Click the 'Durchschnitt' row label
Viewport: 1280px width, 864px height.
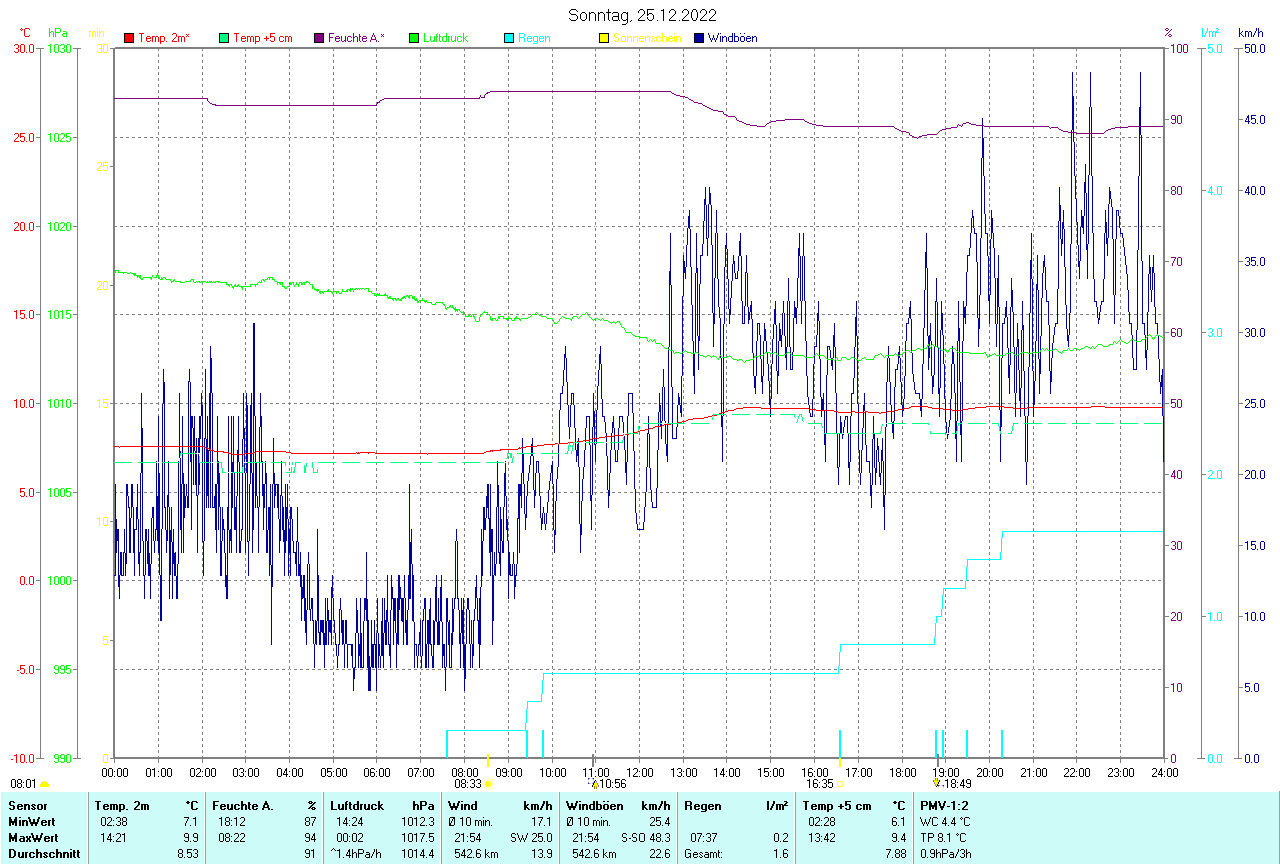pos(43,853)
